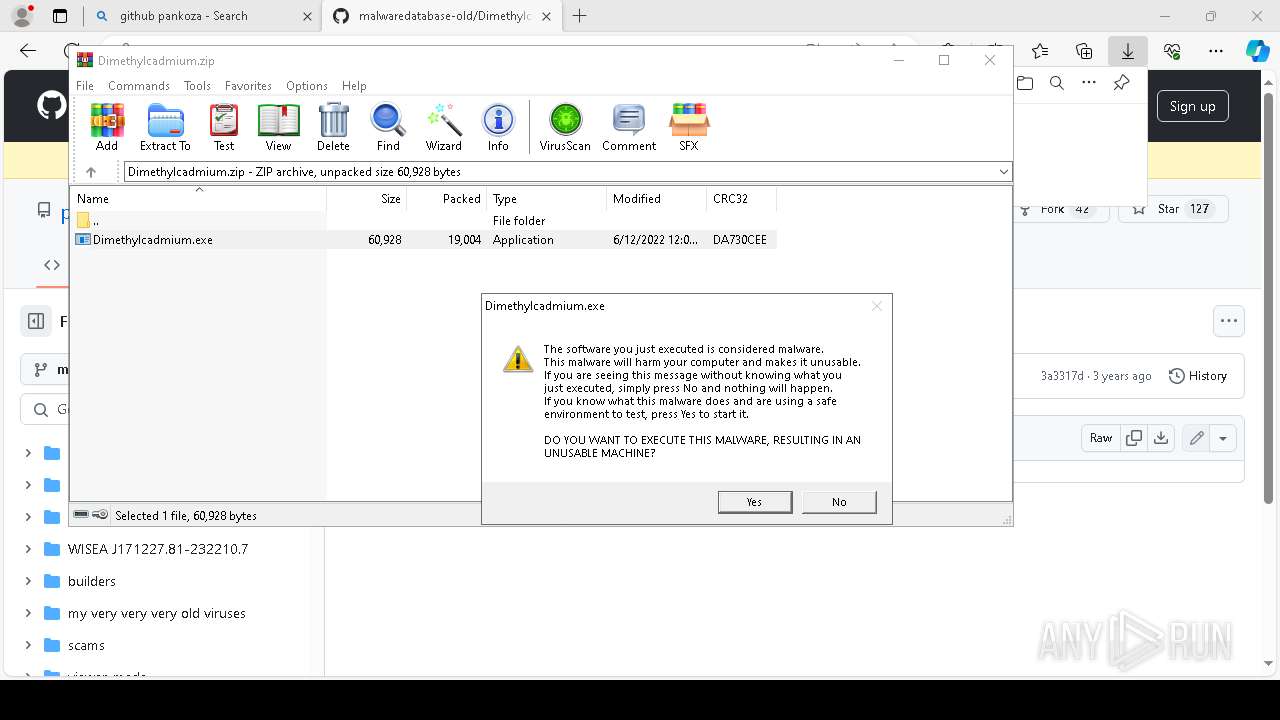Open edit options dropdown arrow
This screenshot has height=720, width=1280.
click(x=1223, y=438)
